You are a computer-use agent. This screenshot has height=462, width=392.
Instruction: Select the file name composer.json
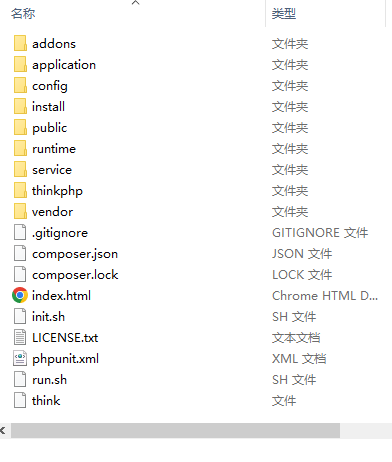(x=75, y=254)
